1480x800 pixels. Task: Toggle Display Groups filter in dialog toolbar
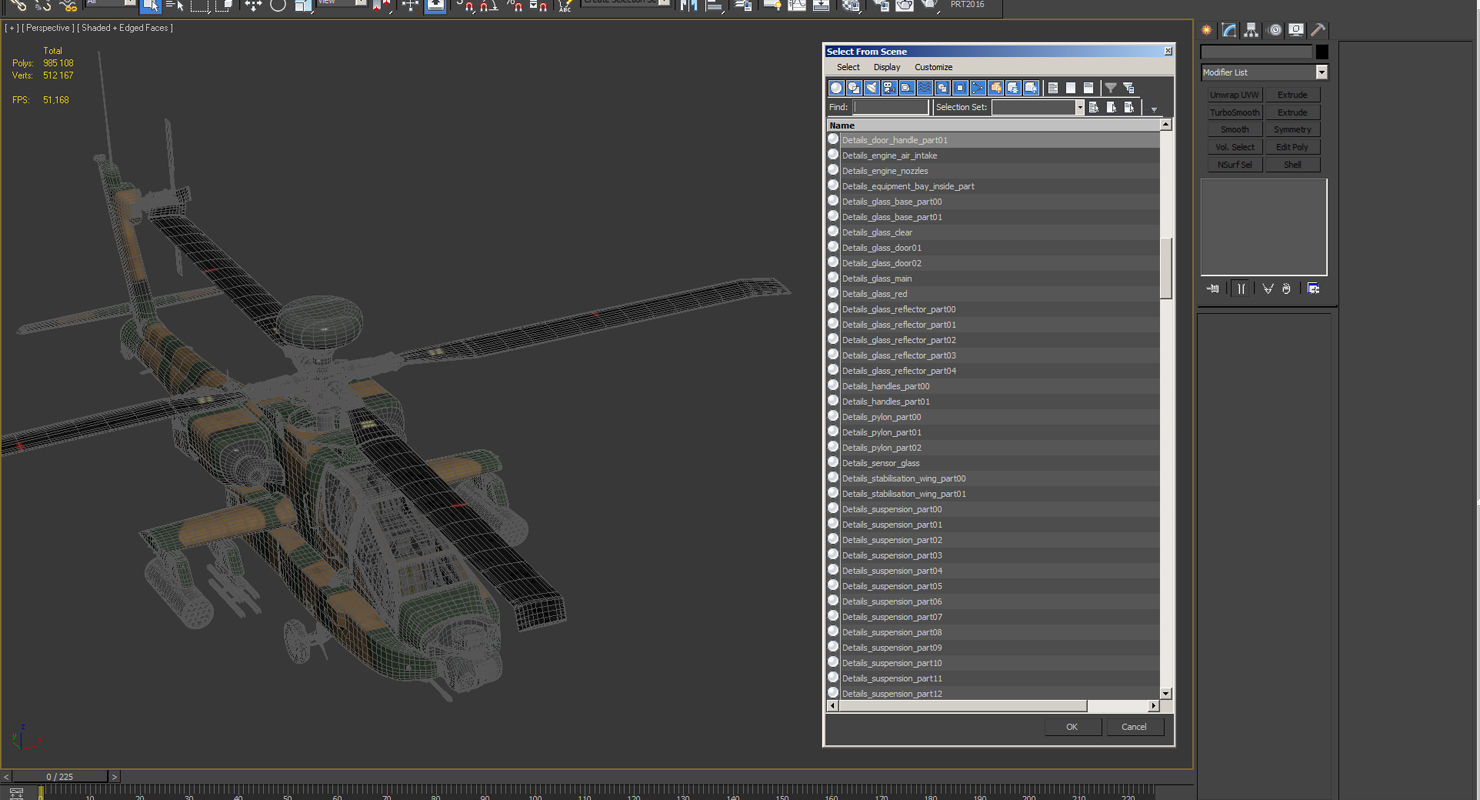click(x=942, y=88)
